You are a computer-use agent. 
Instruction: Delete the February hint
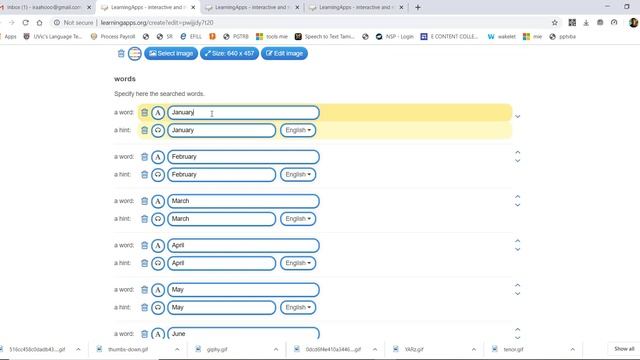(144, 175)
